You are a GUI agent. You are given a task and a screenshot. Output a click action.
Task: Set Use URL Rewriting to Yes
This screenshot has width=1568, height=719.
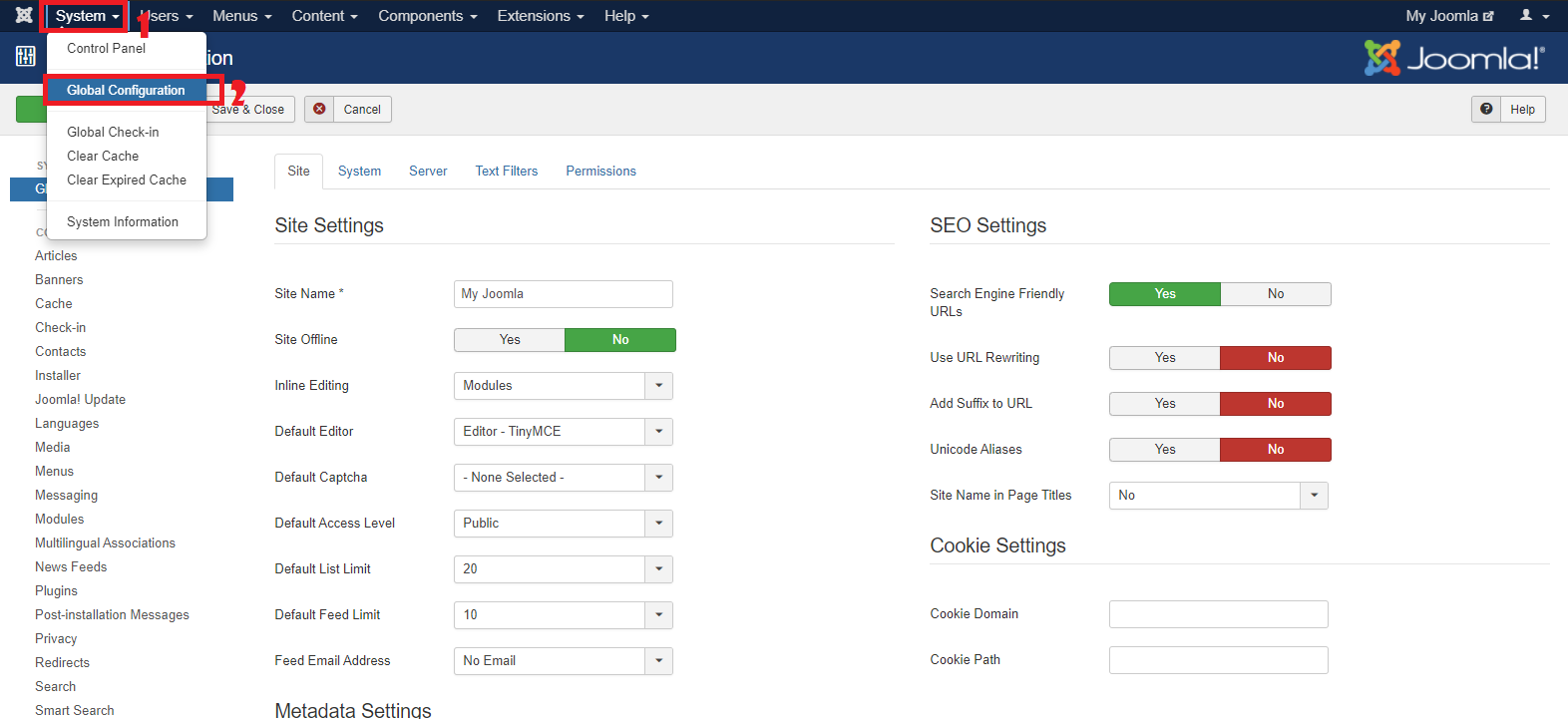pyautogui.click(x=1165, y=358)
